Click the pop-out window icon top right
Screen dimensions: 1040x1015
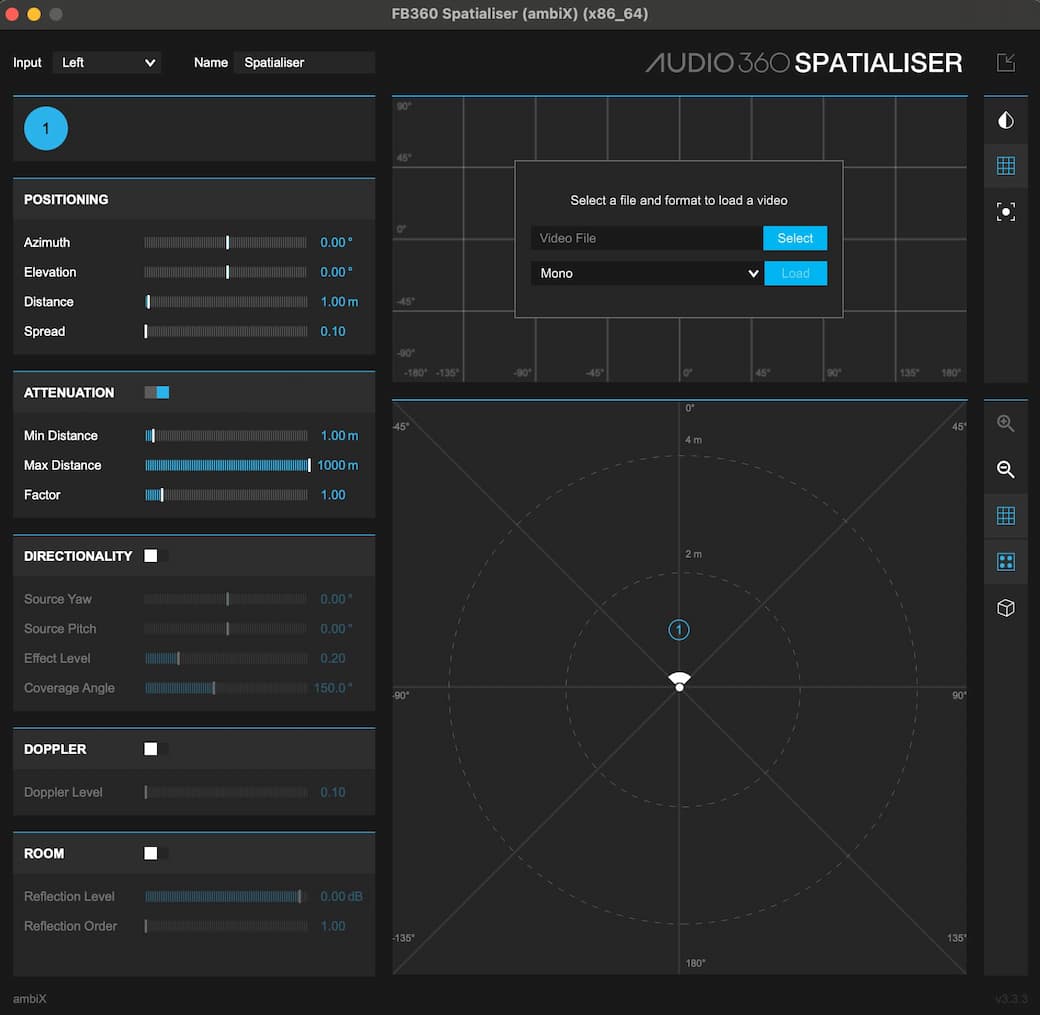[1005, 62]
